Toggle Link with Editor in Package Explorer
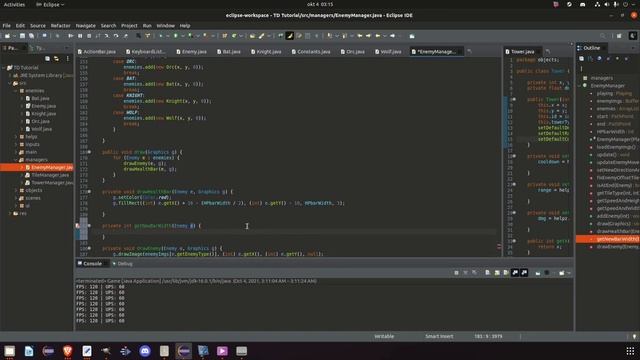The height and width of the screenshot is (360, 640). pos(56,59)
